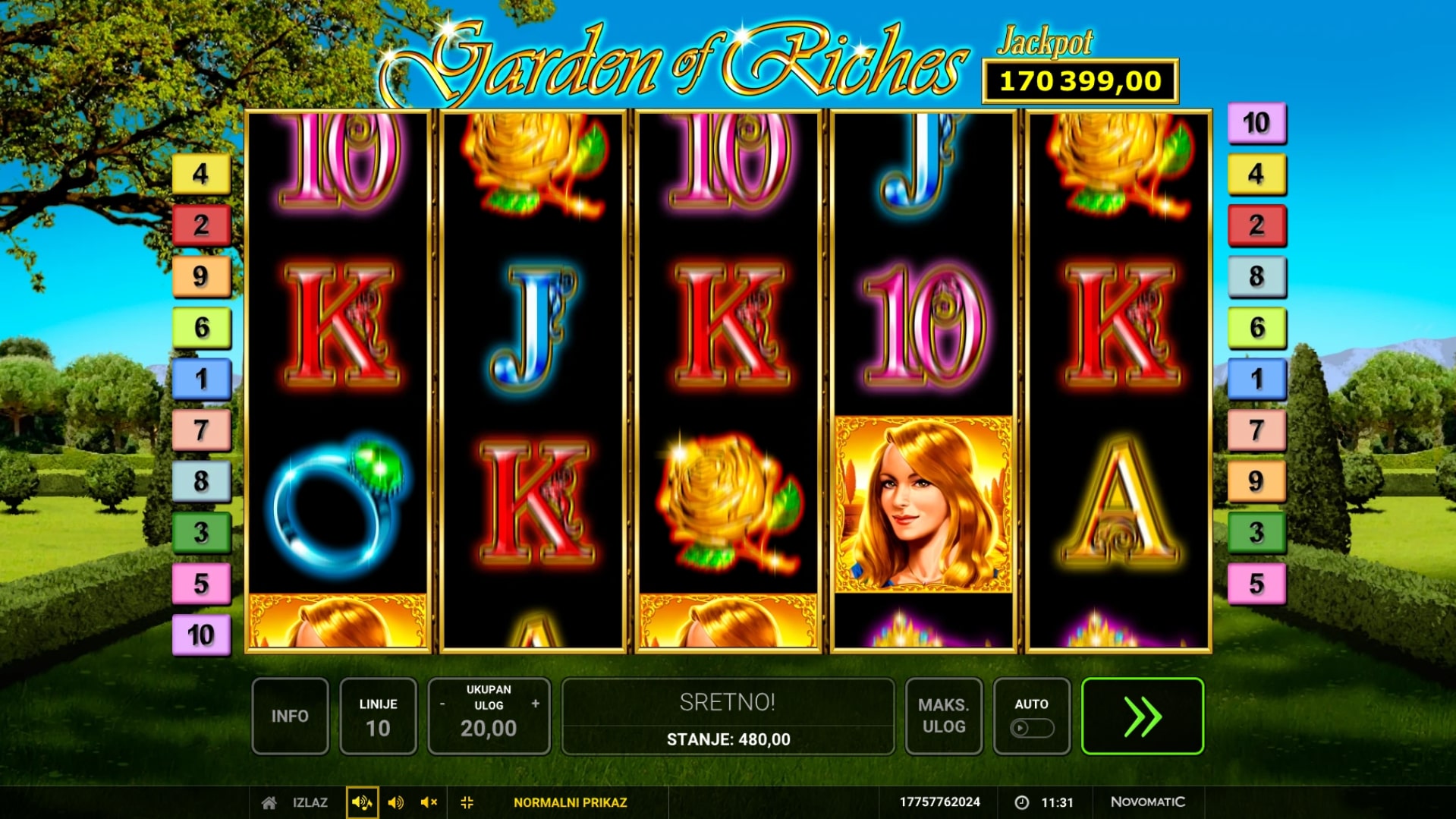Set maximum bet with MAKS. ULOG
The width and height of the screenshot is (1456, 819).
pyautogui.click(x=943, y=716)
